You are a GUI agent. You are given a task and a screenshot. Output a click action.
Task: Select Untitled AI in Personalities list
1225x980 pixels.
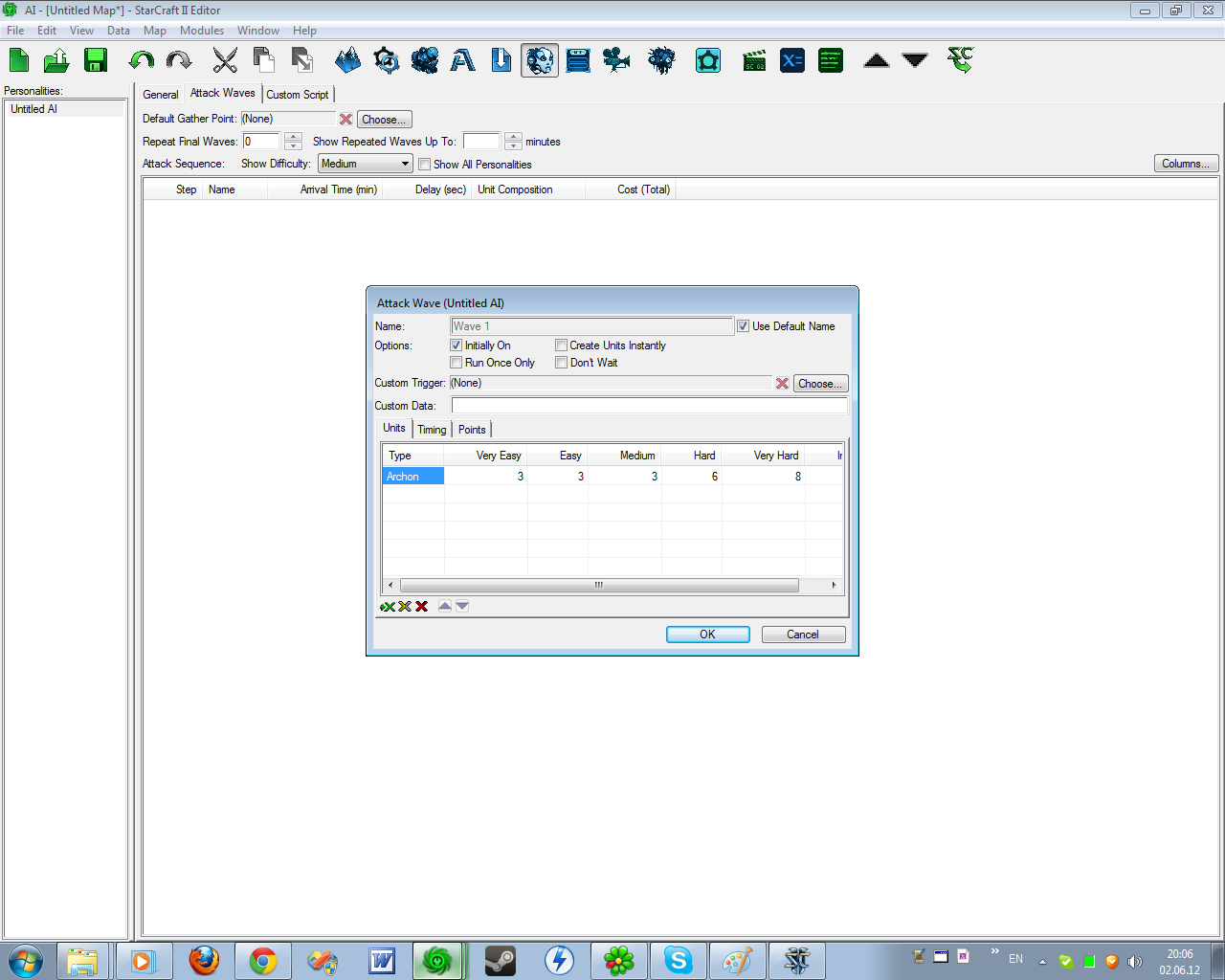click(65, 109)
